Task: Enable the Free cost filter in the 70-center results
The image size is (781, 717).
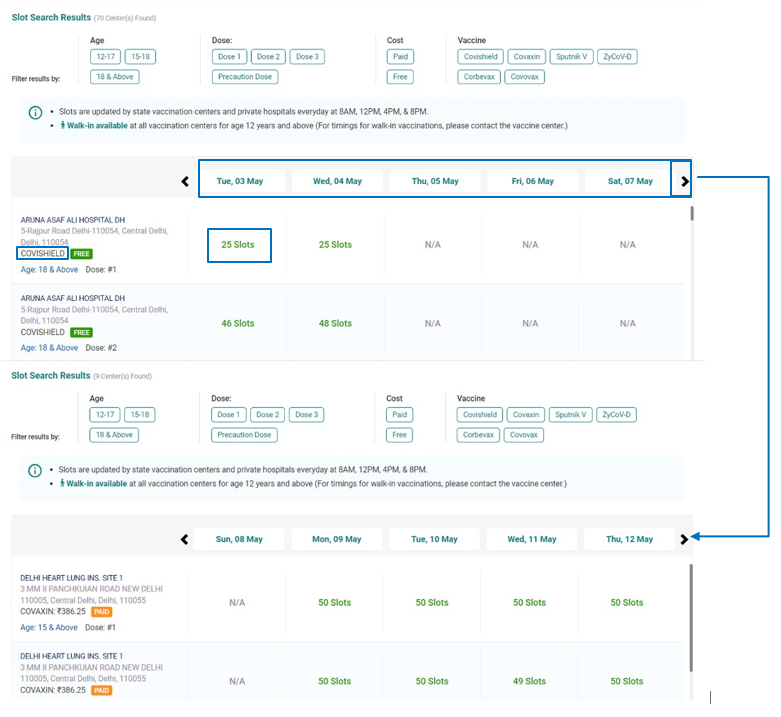Action: (x=400, y=77)
